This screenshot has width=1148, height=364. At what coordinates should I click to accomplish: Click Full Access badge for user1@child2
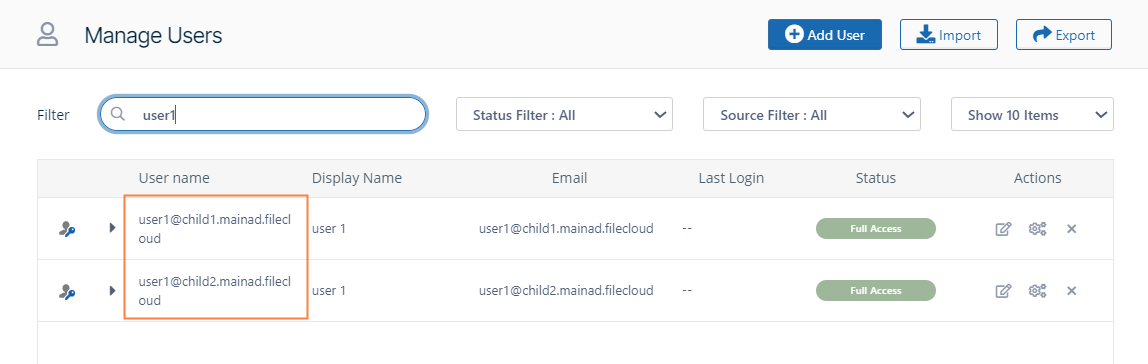[x=876, y=291]
